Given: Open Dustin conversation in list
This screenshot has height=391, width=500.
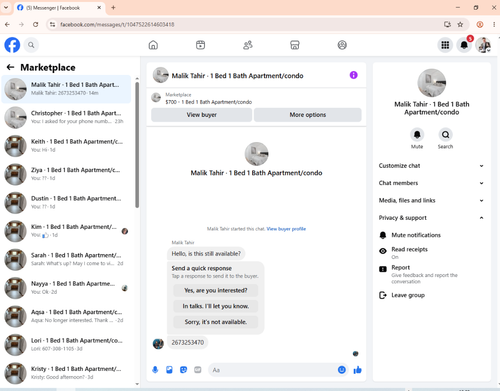Looking at the screenshot, I should (x=66, y=202).
